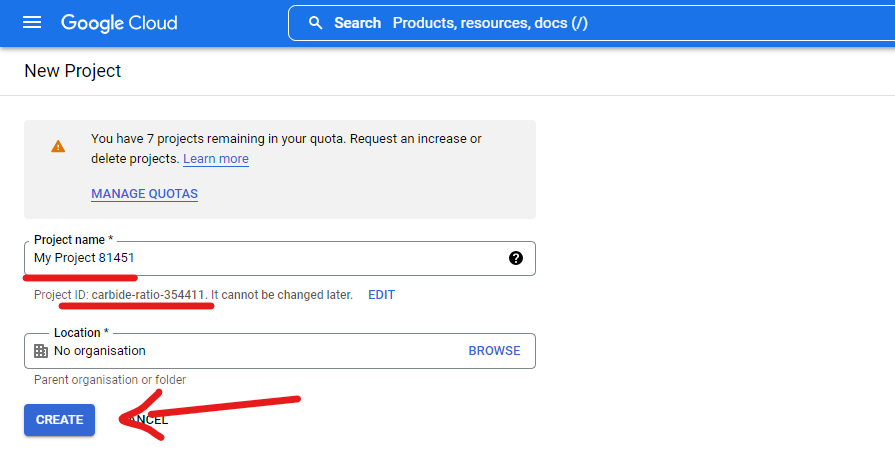Click the Parent organisation or folder hint
This screenshot has height=469, width=895.
click(x=110, y=380)
